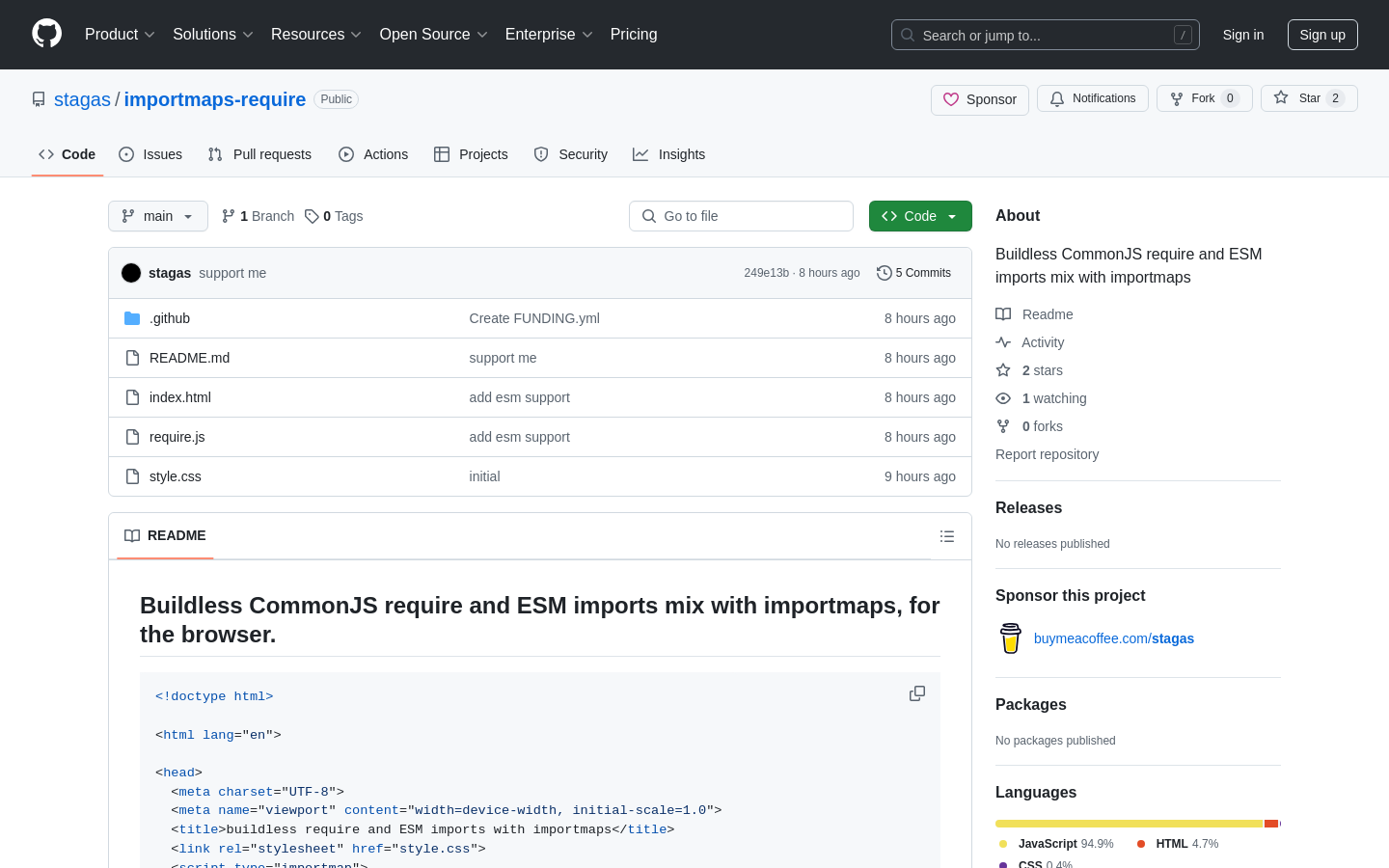
Task: Select the README tab heading
Action: click(x=165, y=536)
